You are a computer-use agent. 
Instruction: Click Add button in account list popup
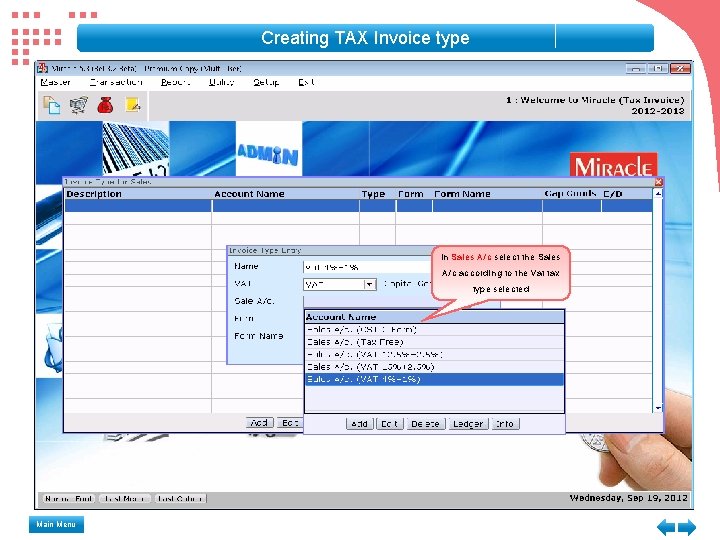360,424
